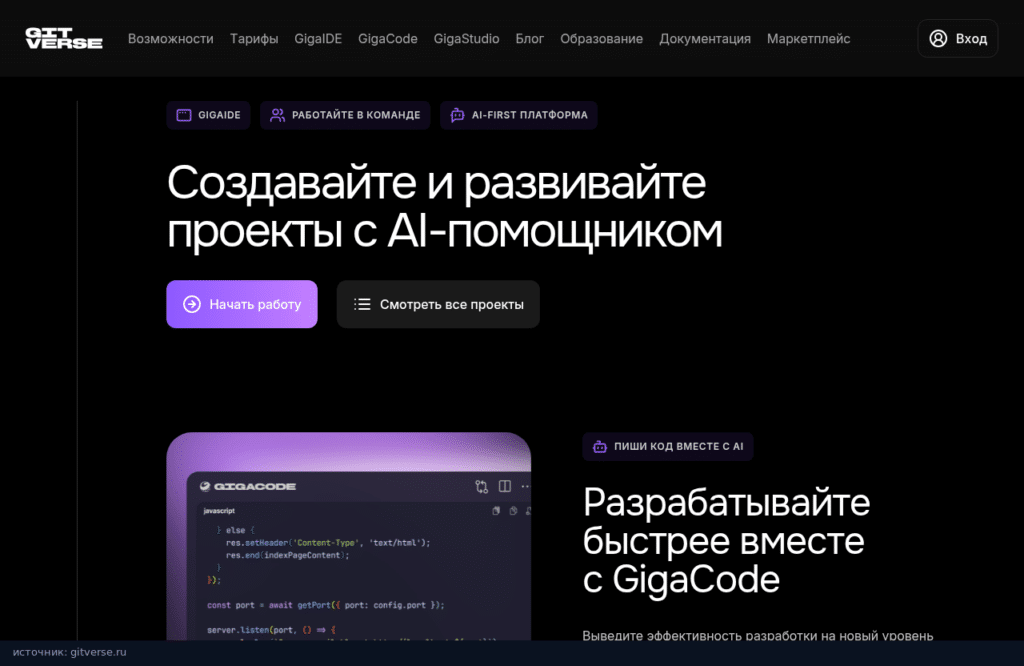Image resolution: width=1024 pixels, height=666 pixels.
Task: Click the Начать работу button
Action: [x=242, y=304]
